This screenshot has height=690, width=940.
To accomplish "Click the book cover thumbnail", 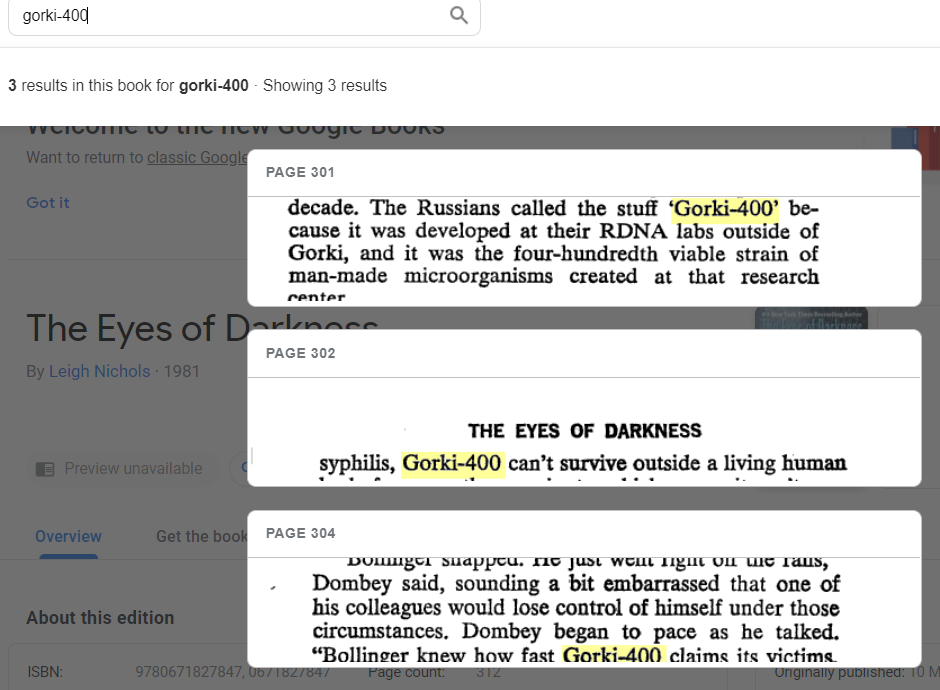I will tap(811, 318).
